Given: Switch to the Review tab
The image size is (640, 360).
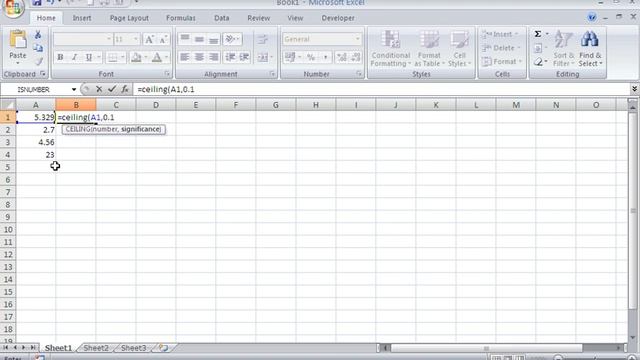Looking at the screenshot, I should click(258, 18).
